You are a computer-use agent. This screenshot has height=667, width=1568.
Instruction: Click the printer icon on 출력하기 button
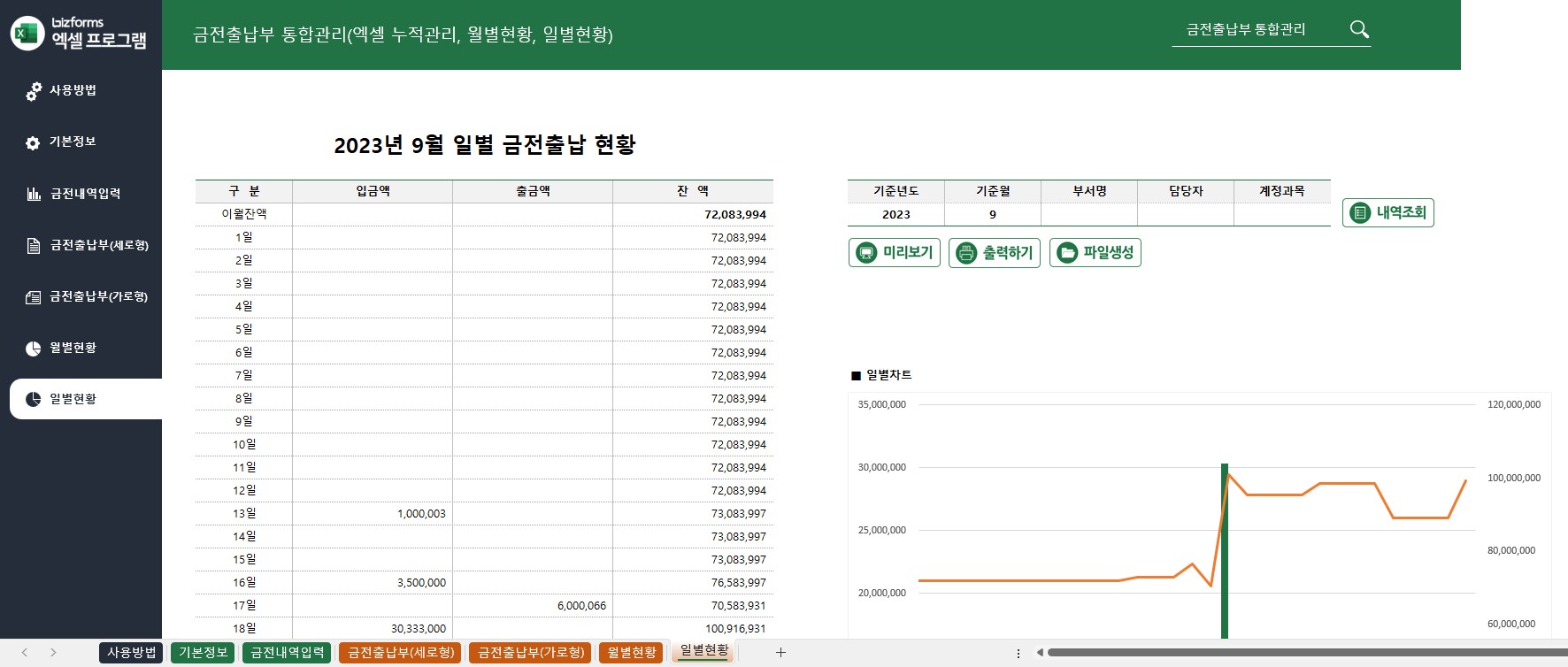coord(966,253)
